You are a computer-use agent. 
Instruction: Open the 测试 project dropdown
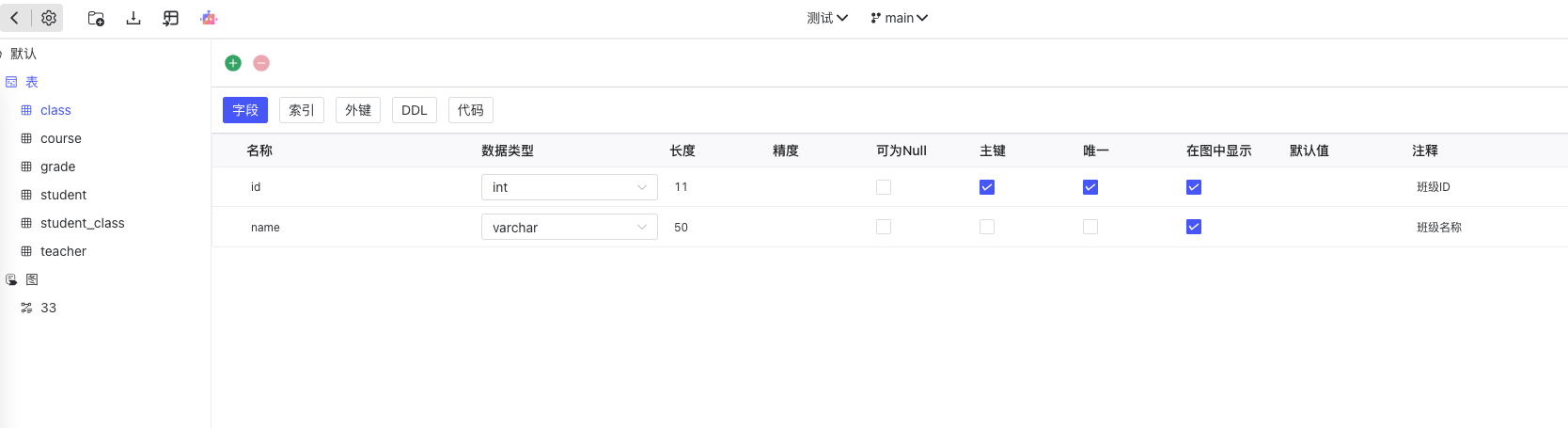pos(827,18)
